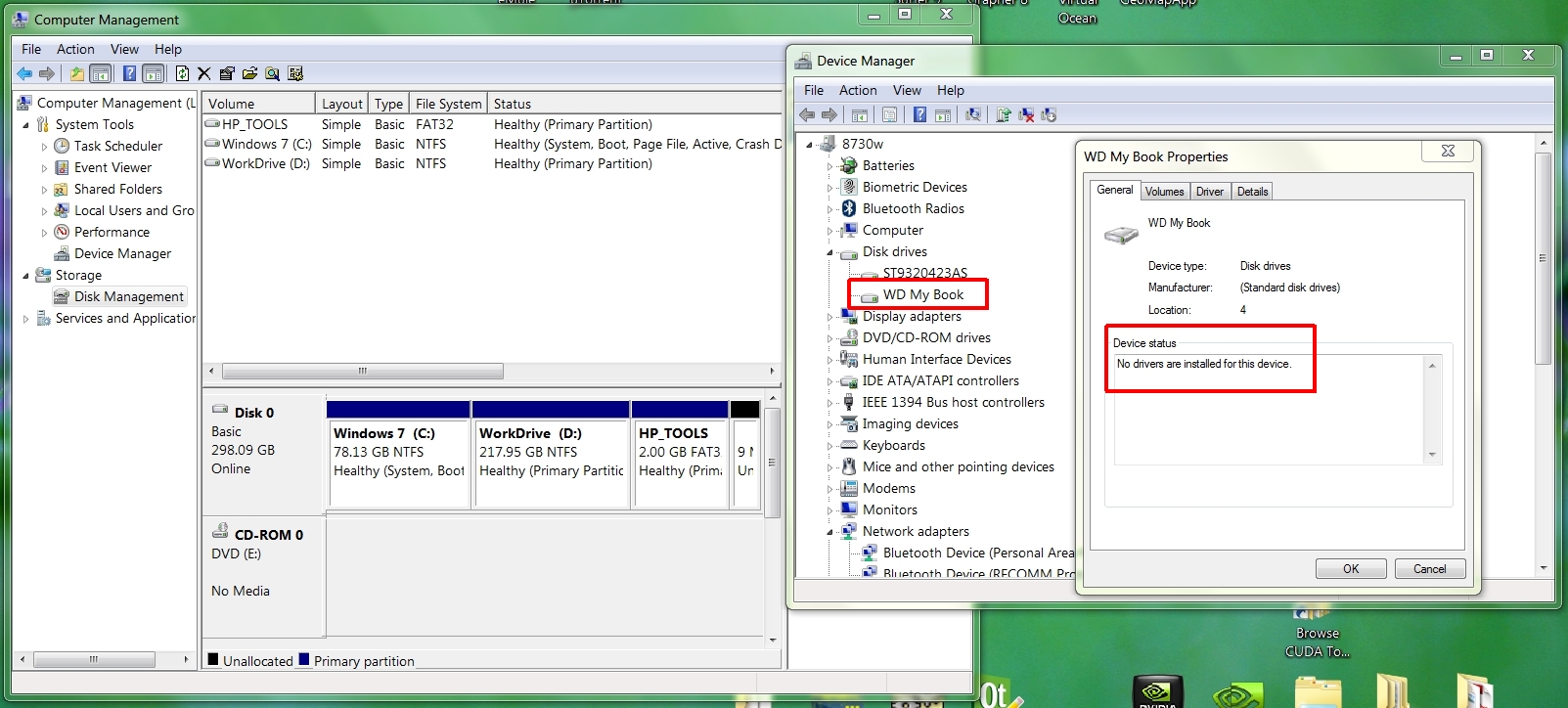Toggle console tree in Device Manager toolbar

click(x=860, y=114)
